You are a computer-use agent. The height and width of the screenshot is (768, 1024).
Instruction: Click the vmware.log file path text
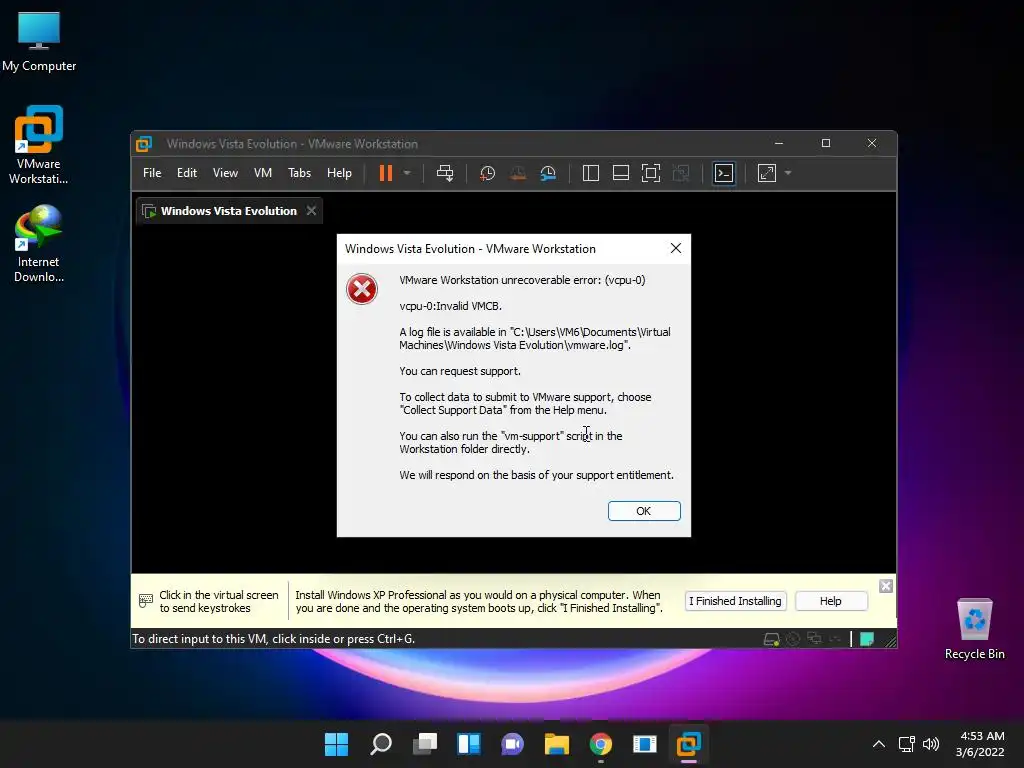[535, 338]
